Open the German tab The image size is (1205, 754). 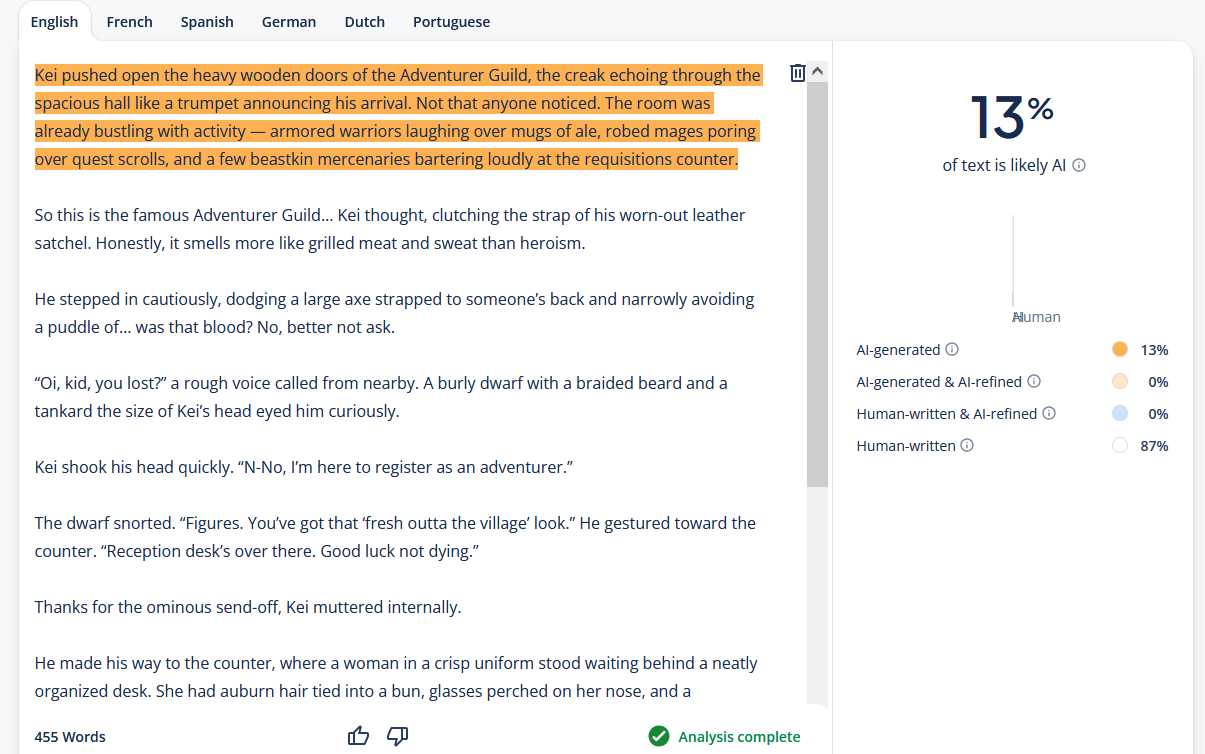(x=289, y=22)
